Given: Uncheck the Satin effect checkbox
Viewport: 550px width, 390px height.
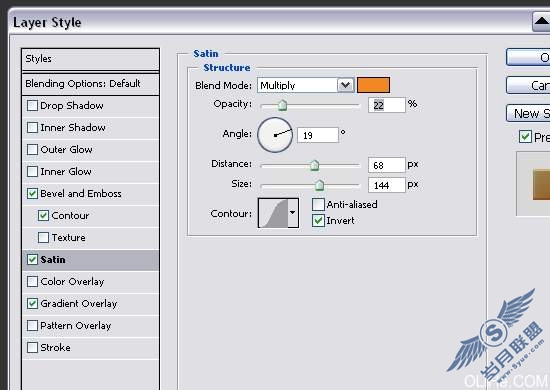Looking at the screenshot, I should pyautogui.click(x=32, y=260).
